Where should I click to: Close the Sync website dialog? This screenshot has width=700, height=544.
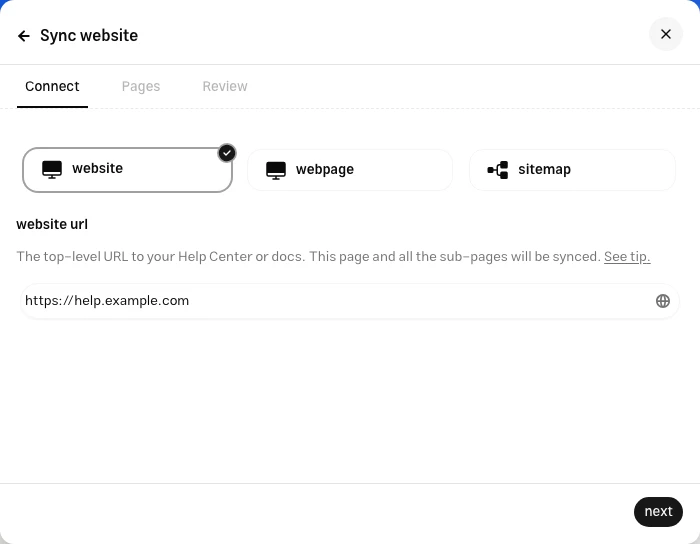[x=666, y=34]
